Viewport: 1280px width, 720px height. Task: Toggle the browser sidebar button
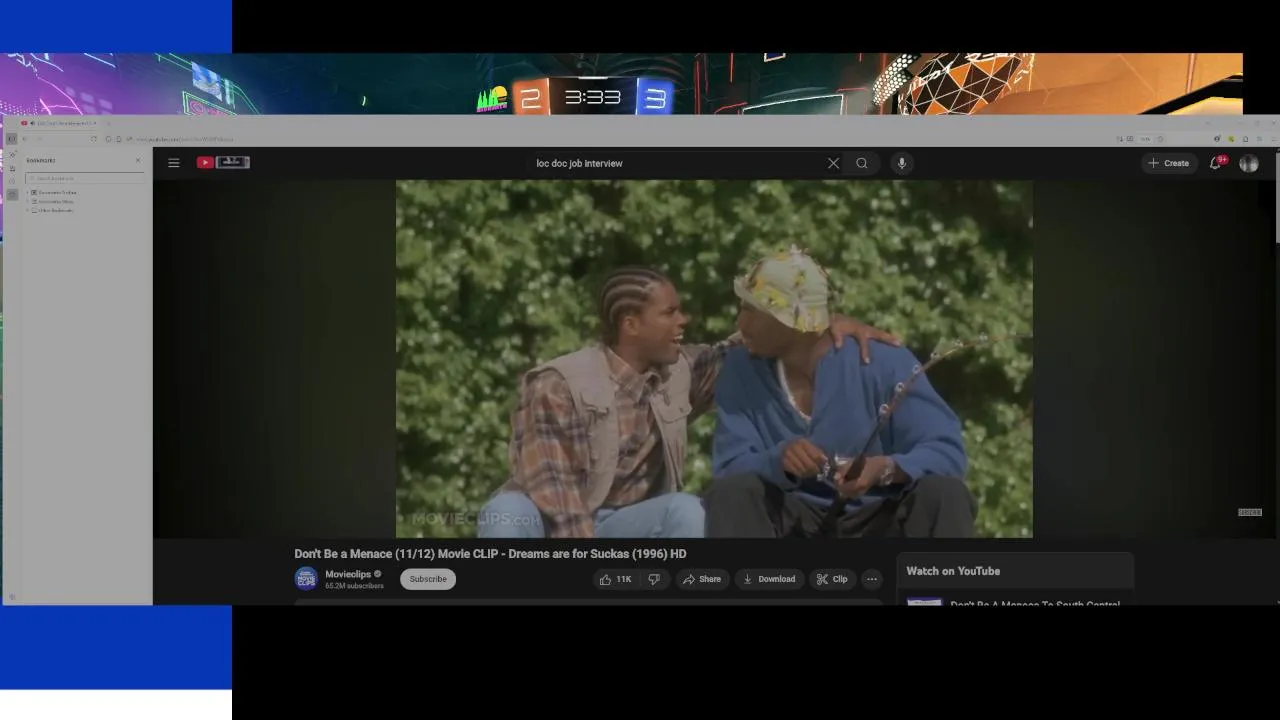coord(12,139)
